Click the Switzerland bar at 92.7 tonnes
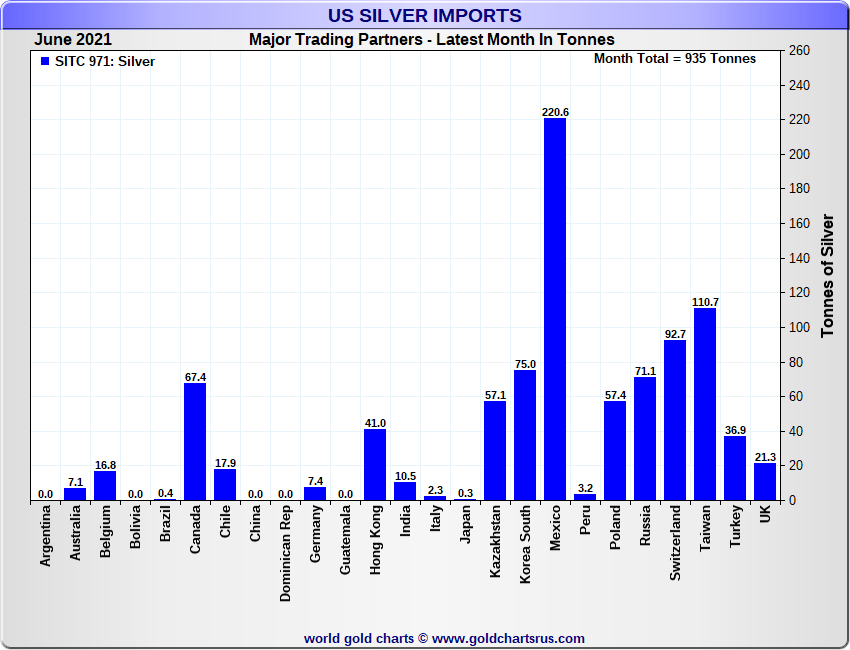 click(x=675, y=420)
